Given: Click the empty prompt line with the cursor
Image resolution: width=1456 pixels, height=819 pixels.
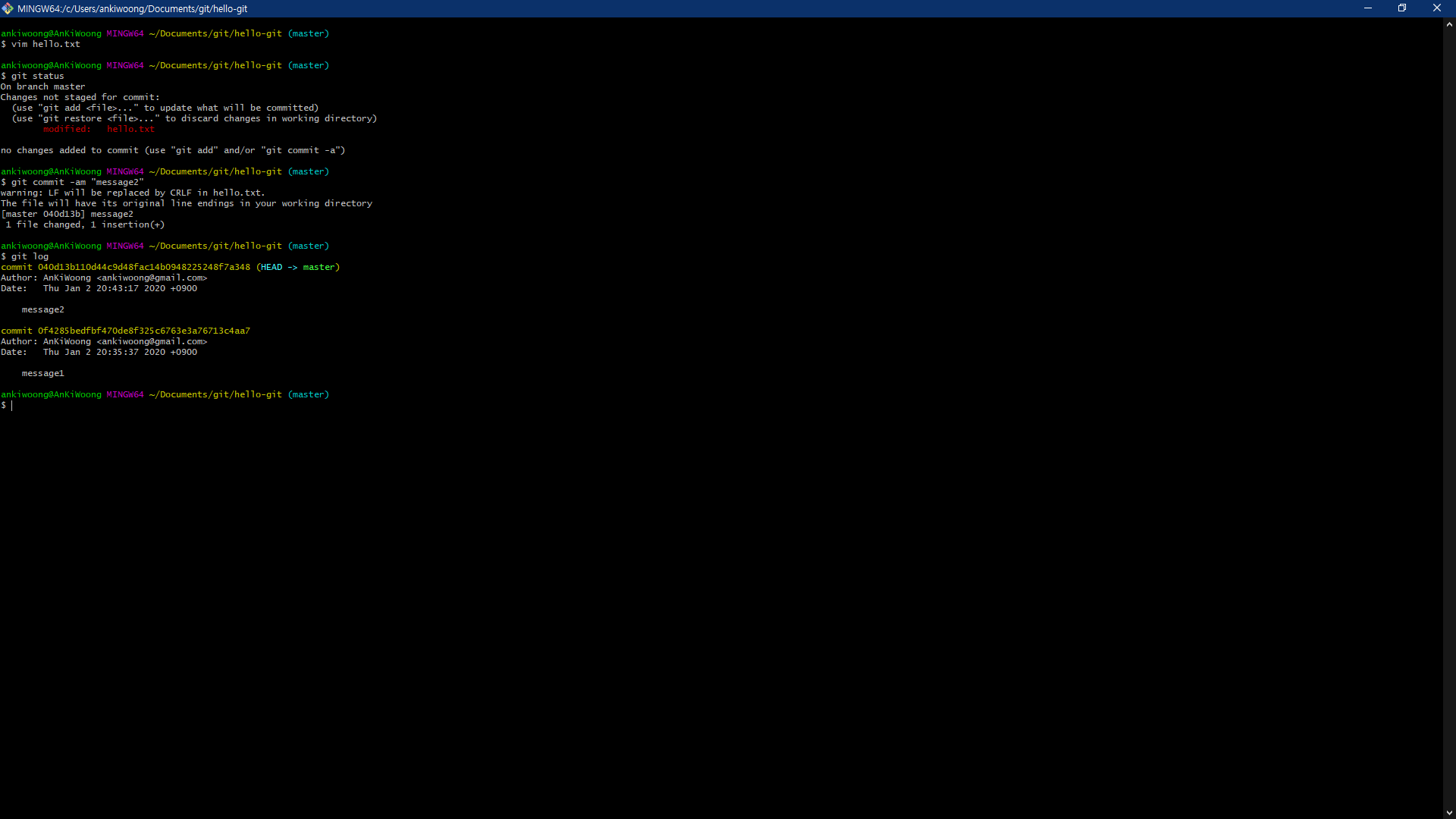Looking at the screenshot, I should (12, 406).
